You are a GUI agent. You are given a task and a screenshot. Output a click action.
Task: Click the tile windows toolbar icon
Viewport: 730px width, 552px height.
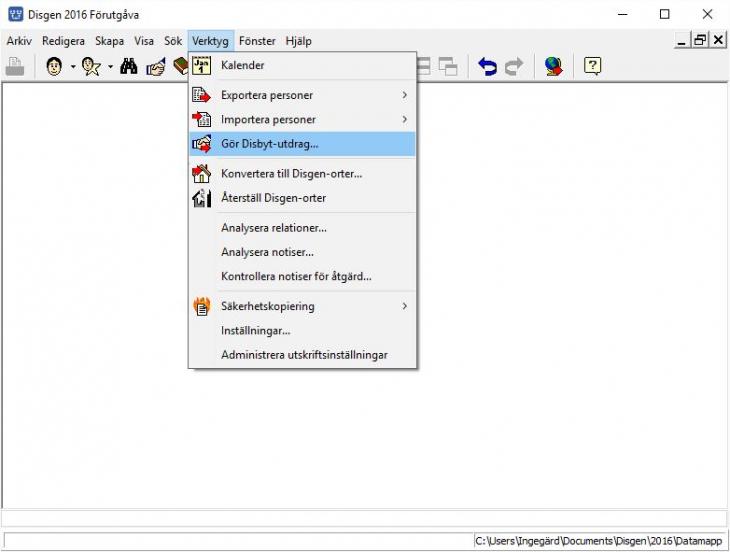coord(424,67)
